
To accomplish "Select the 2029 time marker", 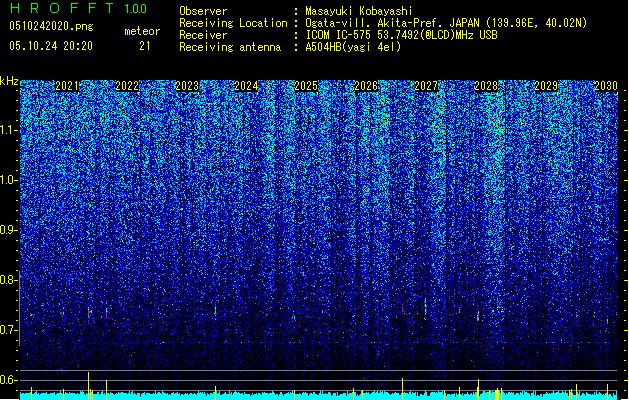I will [546, 86].
